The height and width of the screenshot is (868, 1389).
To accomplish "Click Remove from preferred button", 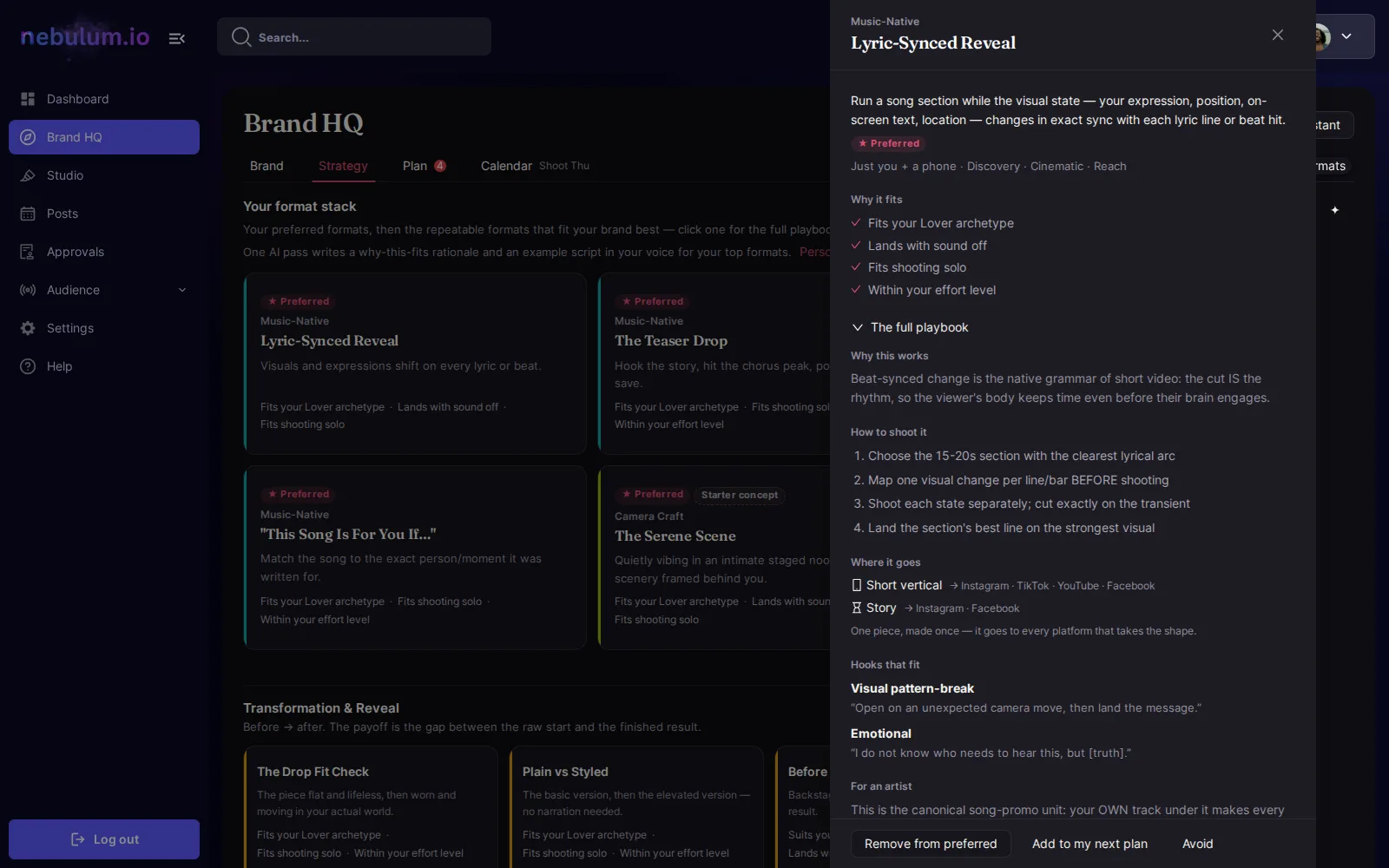I will (931, 844).
